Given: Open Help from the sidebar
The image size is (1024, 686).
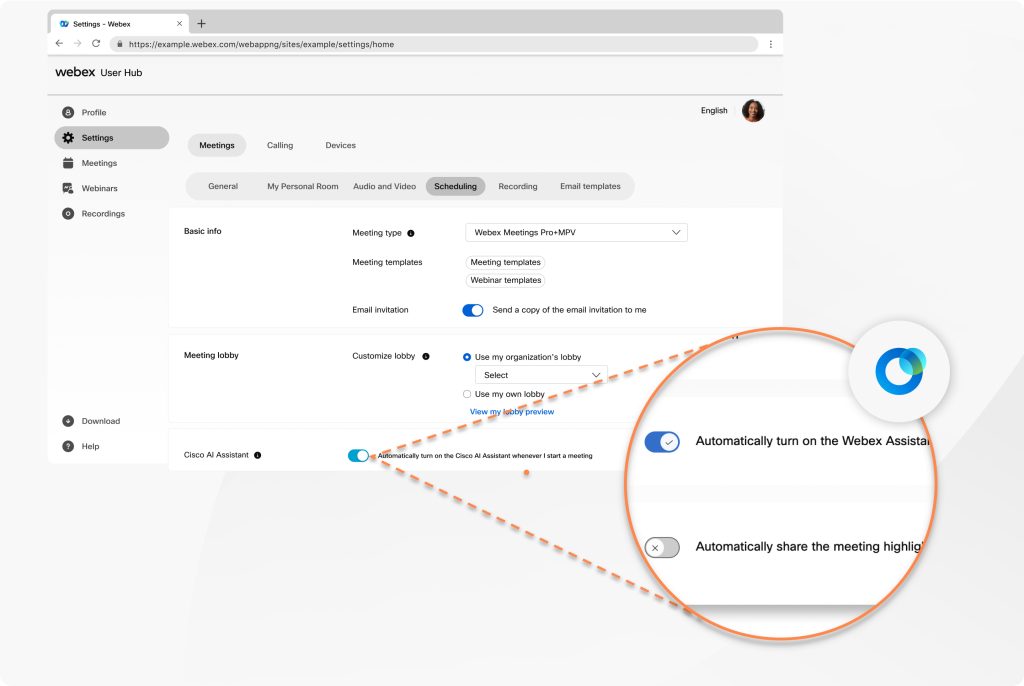Looking at the screenshot, I should 90,446.
